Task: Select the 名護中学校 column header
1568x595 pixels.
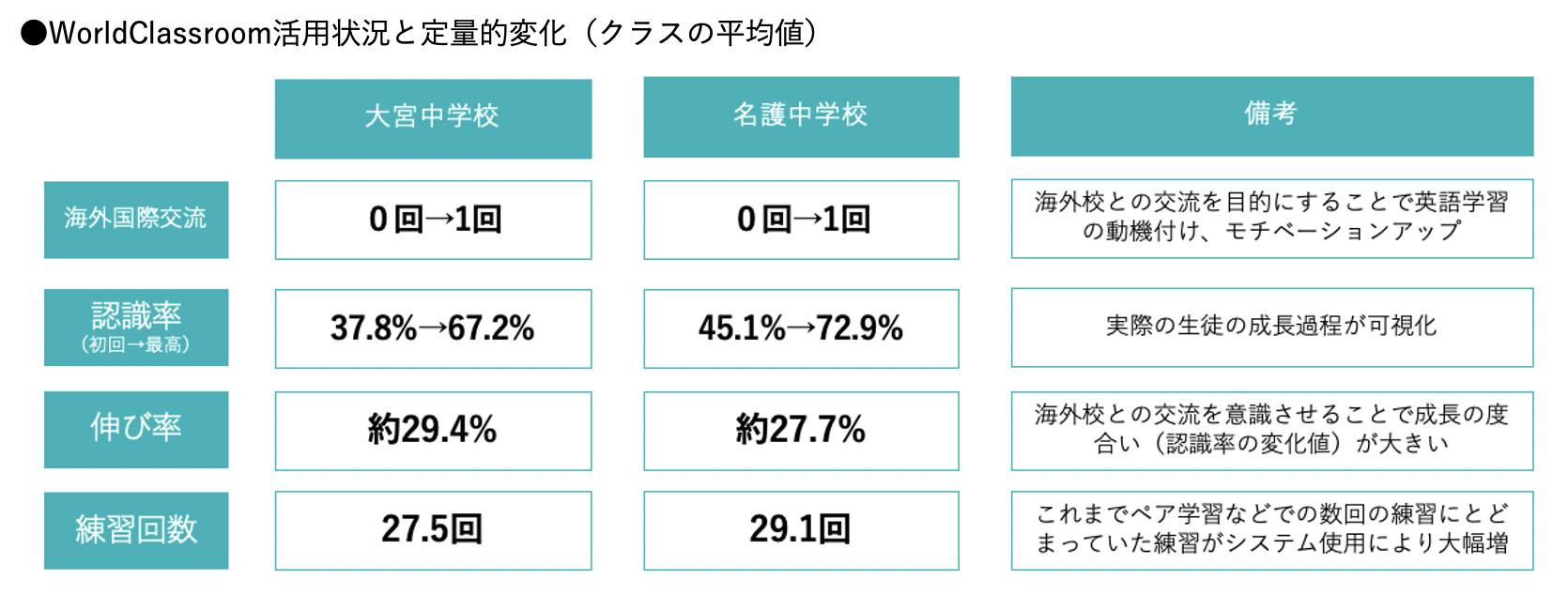Action: (x=801, y=116)
